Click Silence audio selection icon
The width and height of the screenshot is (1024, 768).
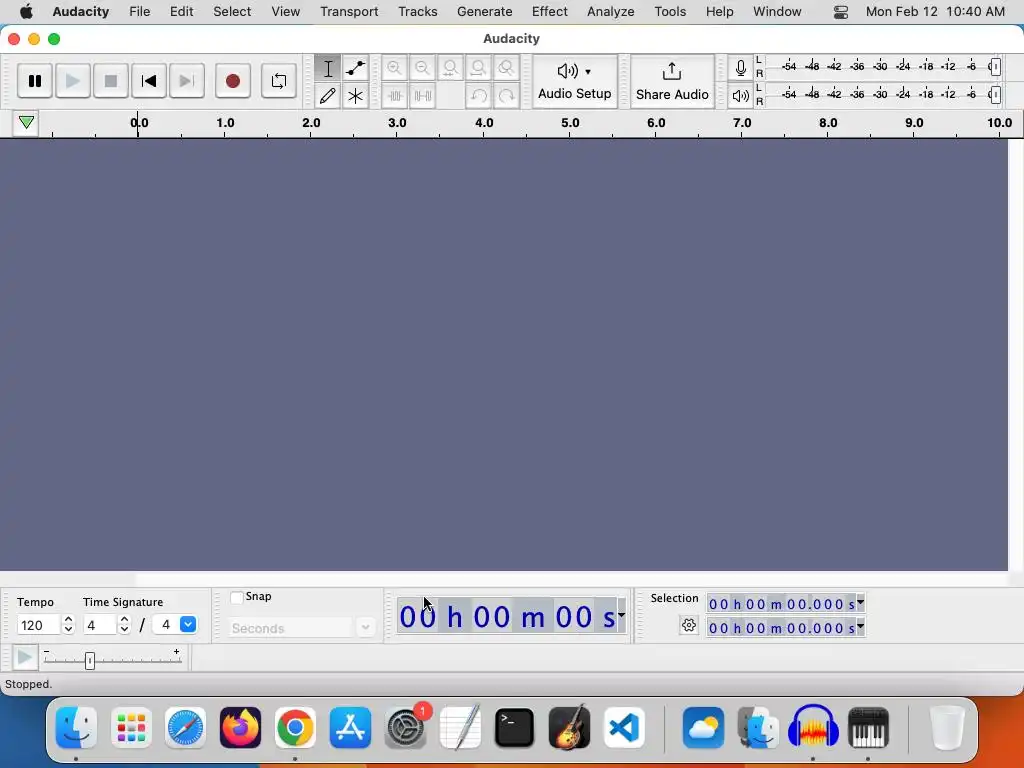(423, 96)
